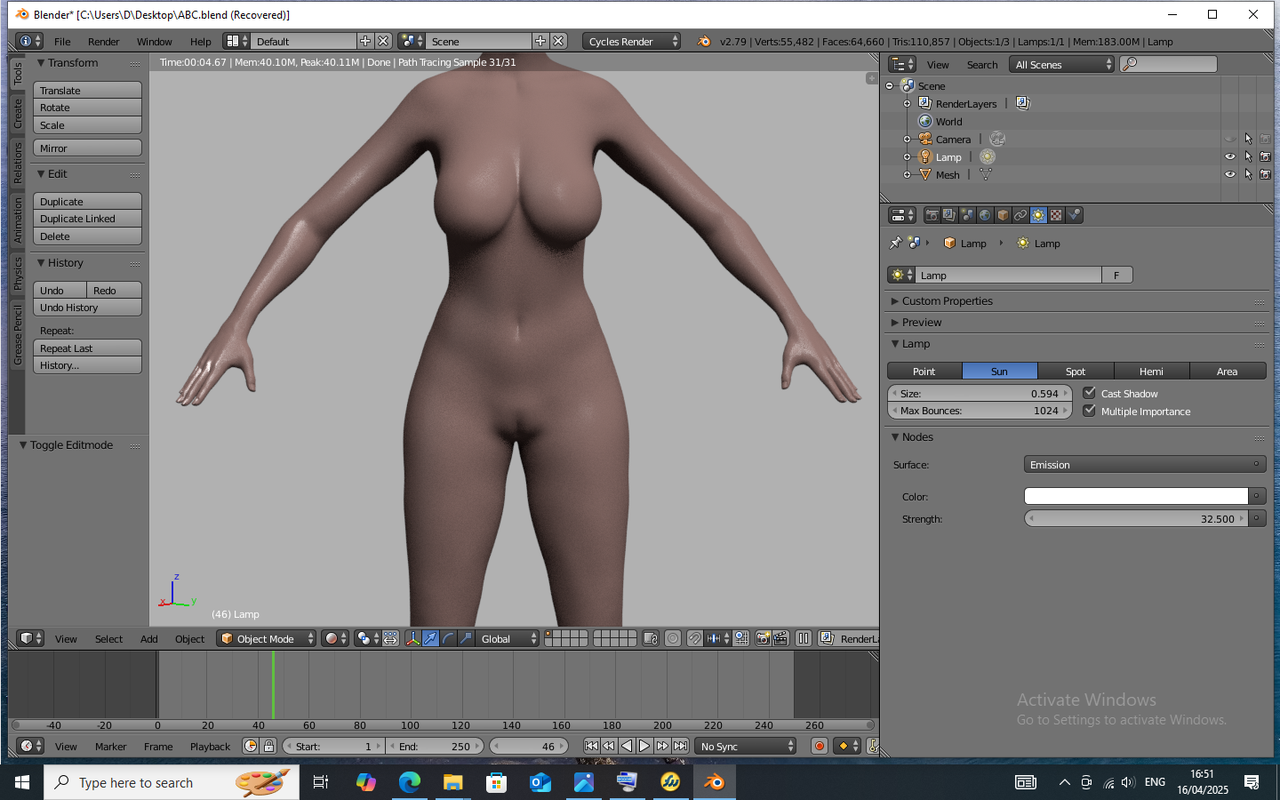This screenshot has width=1280, height=800.
Task: Click the Blender logo in the info header
Action: (x=704, y=41)
